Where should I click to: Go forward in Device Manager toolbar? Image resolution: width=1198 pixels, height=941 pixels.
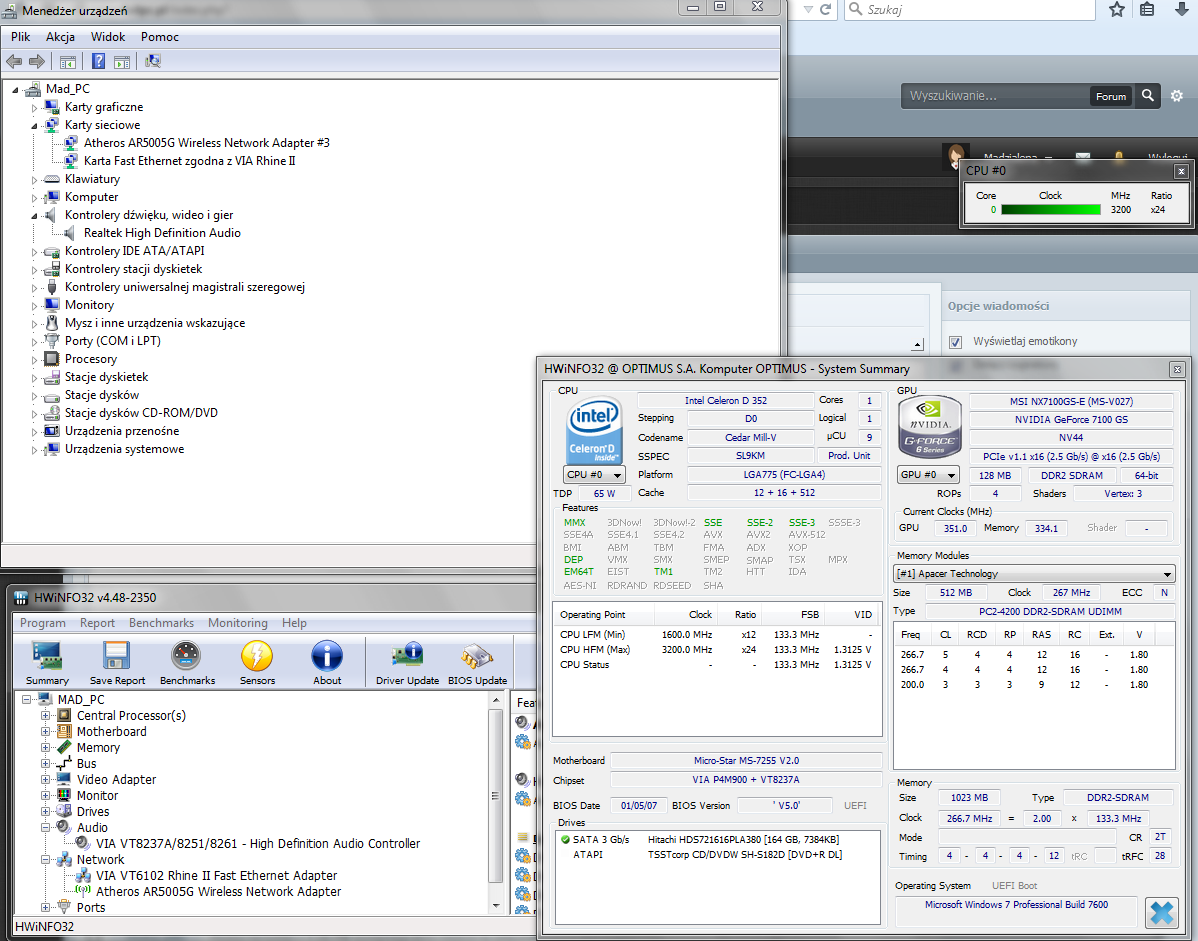(37, 61)
